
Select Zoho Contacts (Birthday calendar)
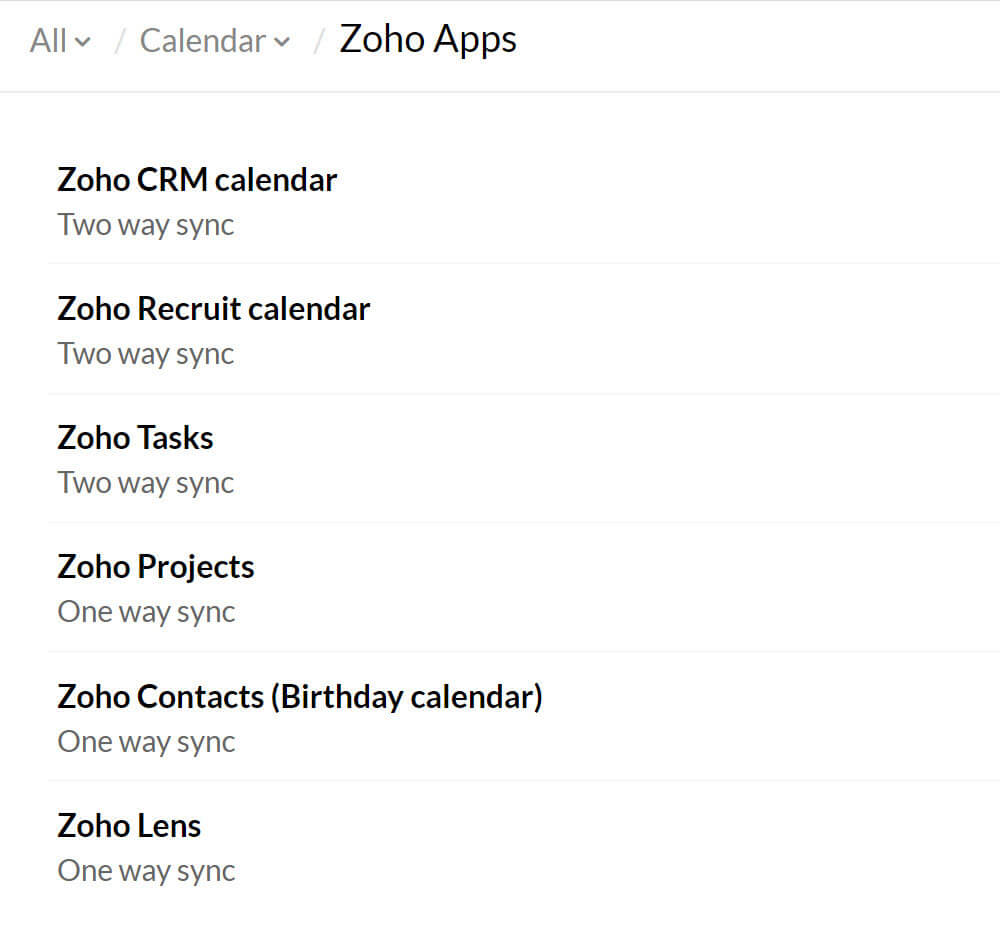click(x=299, y=696)
